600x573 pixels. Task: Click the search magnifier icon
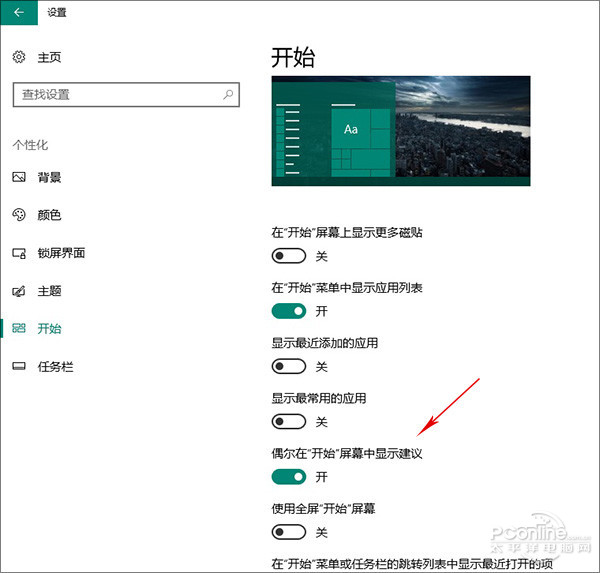coord(228,94)
